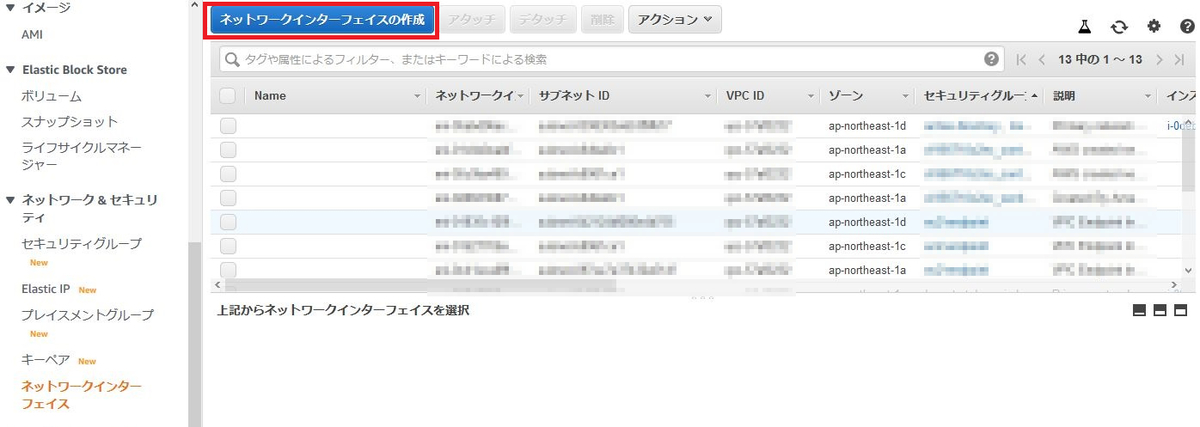
Task: Open the アクション dropdown menu
Action: (675, 19)
